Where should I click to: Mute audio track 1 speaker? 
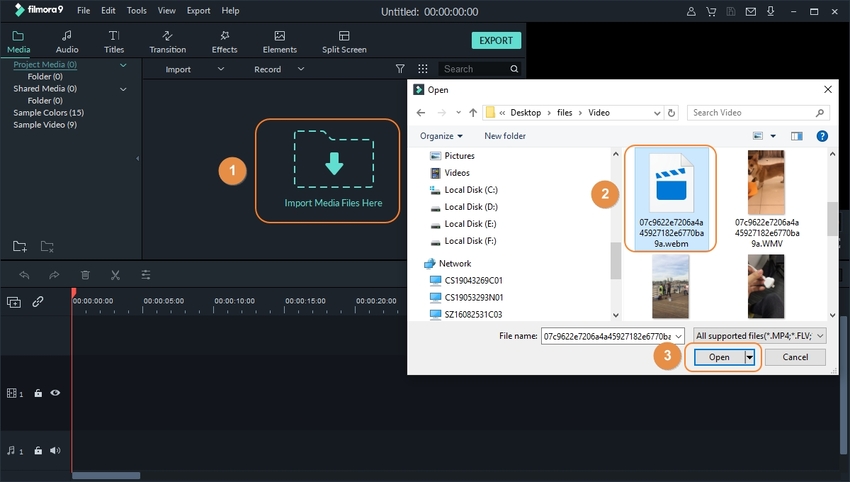[x=55, y=450]
